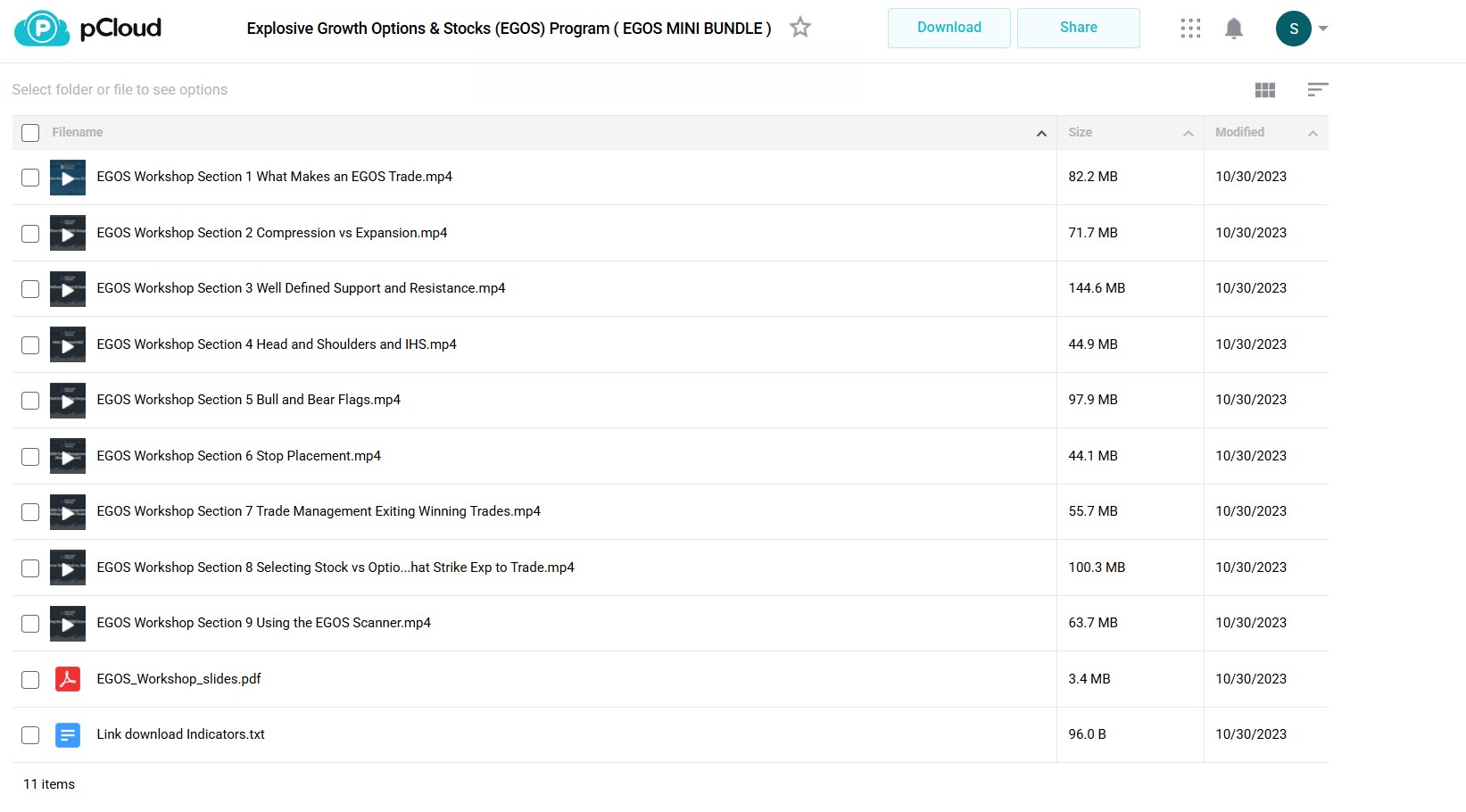The image size is (1466, 812).
Task: Play the Section 1 video thumbnail
Action: 68,178
